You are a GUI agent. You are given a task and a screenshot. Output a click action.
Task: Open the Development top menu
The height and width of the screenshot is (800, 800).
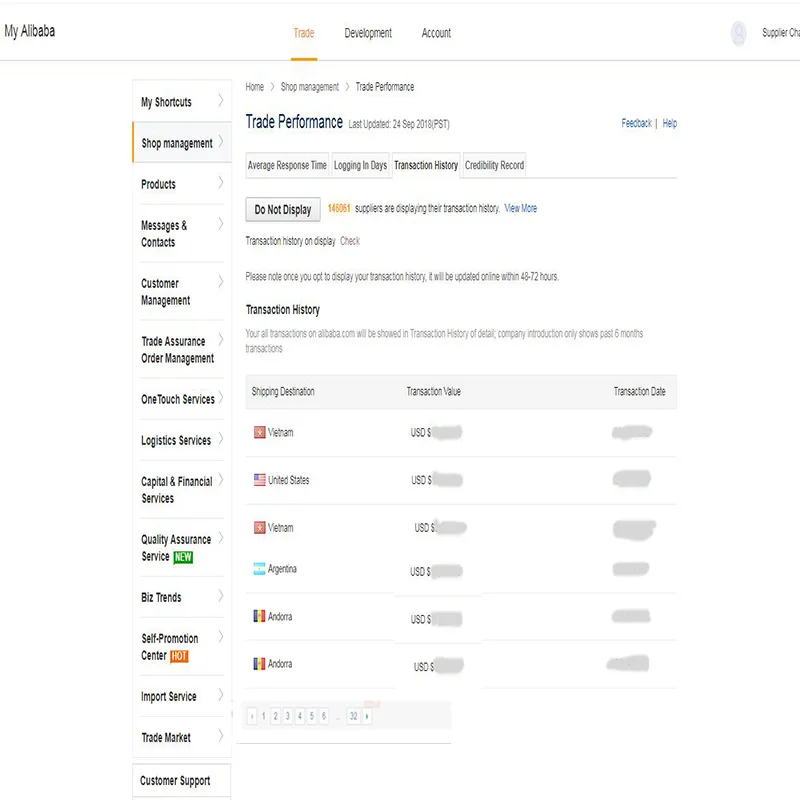coord(368,33)
